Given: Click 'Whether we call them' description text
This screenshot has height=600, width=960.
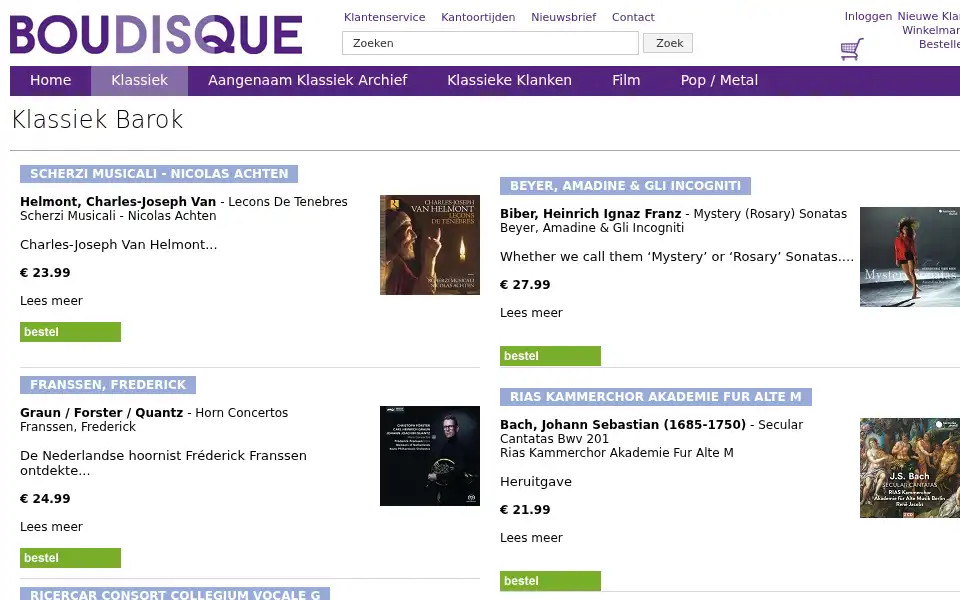Looking at the screenshot, I should 677,257.
